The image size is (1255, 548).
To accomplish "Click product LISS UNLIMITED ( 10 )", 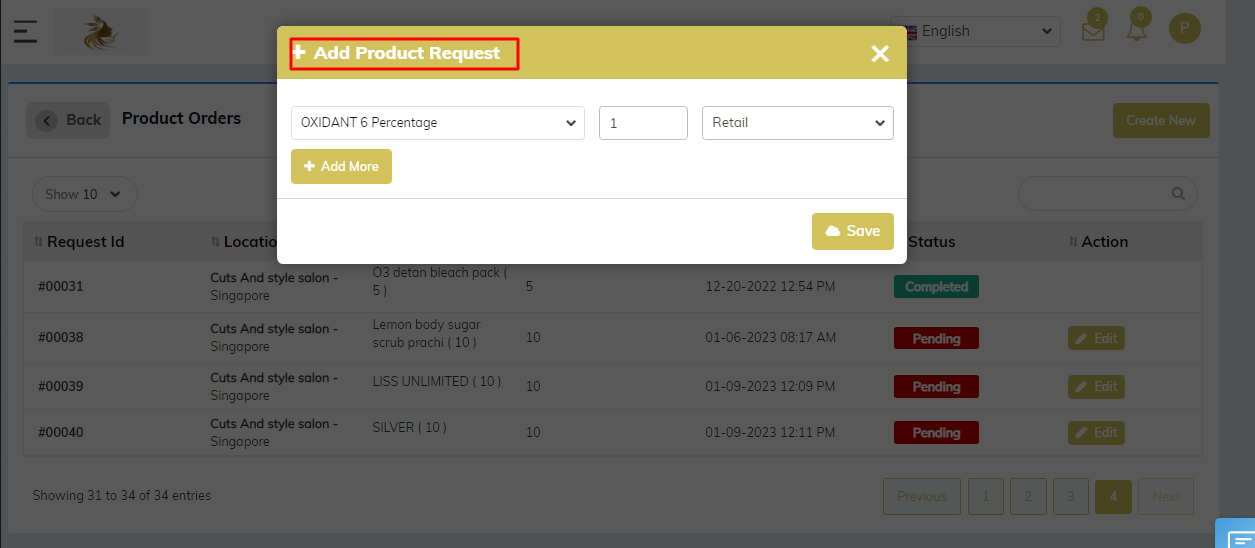I will pos(437,382).
